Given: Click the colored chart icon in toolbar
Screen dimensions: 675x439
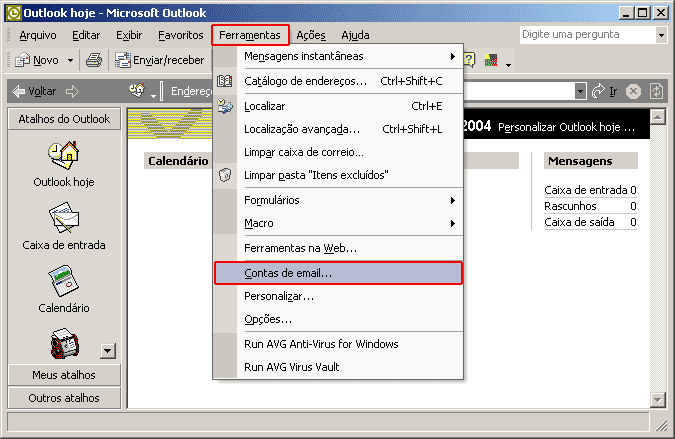Looking at the screenshot, I should click(491, 60).
